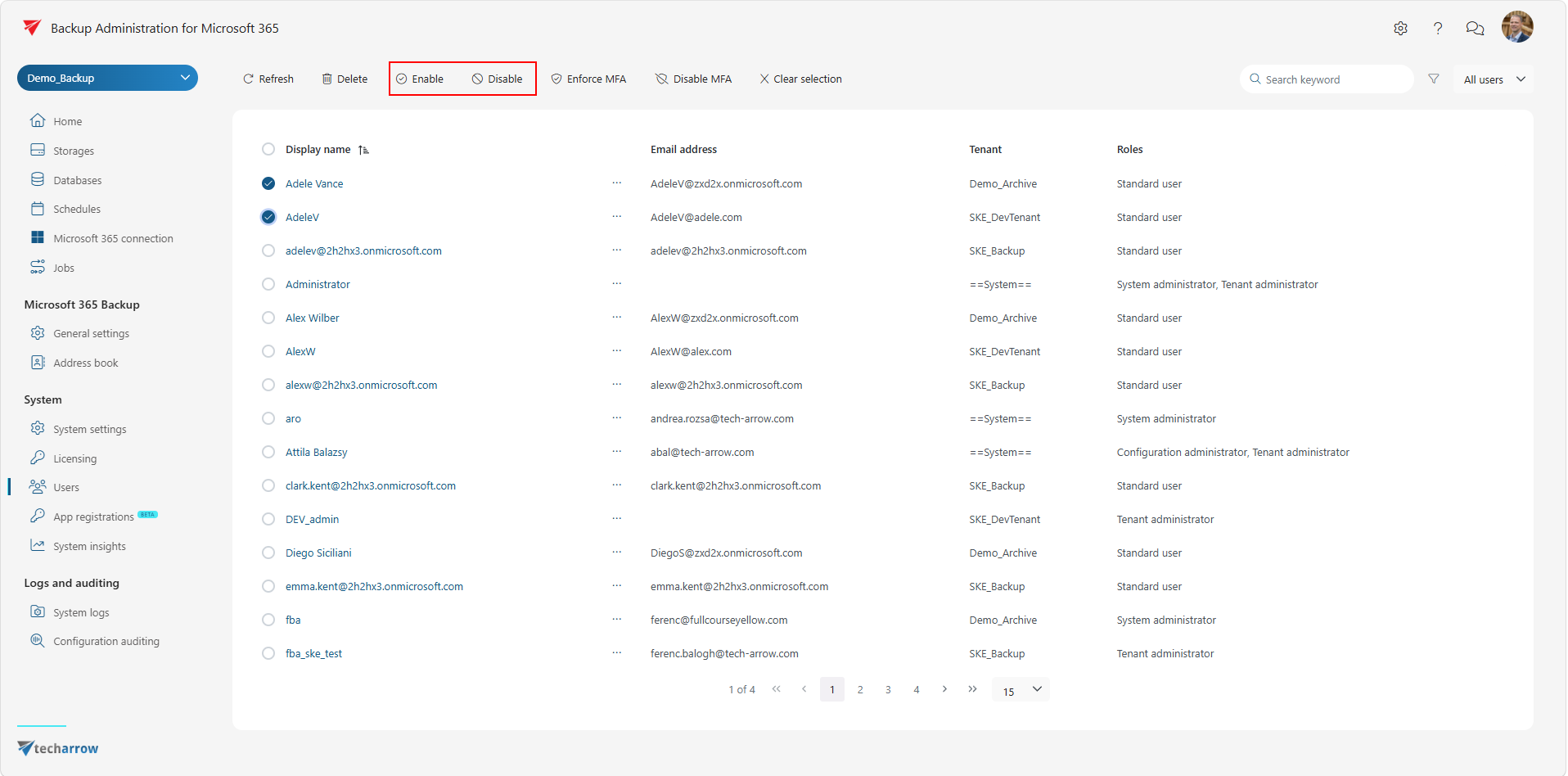Click the Address book icon
This screenshot has height=776, width=1568.
pyautogui.click(x=38, y=363)
